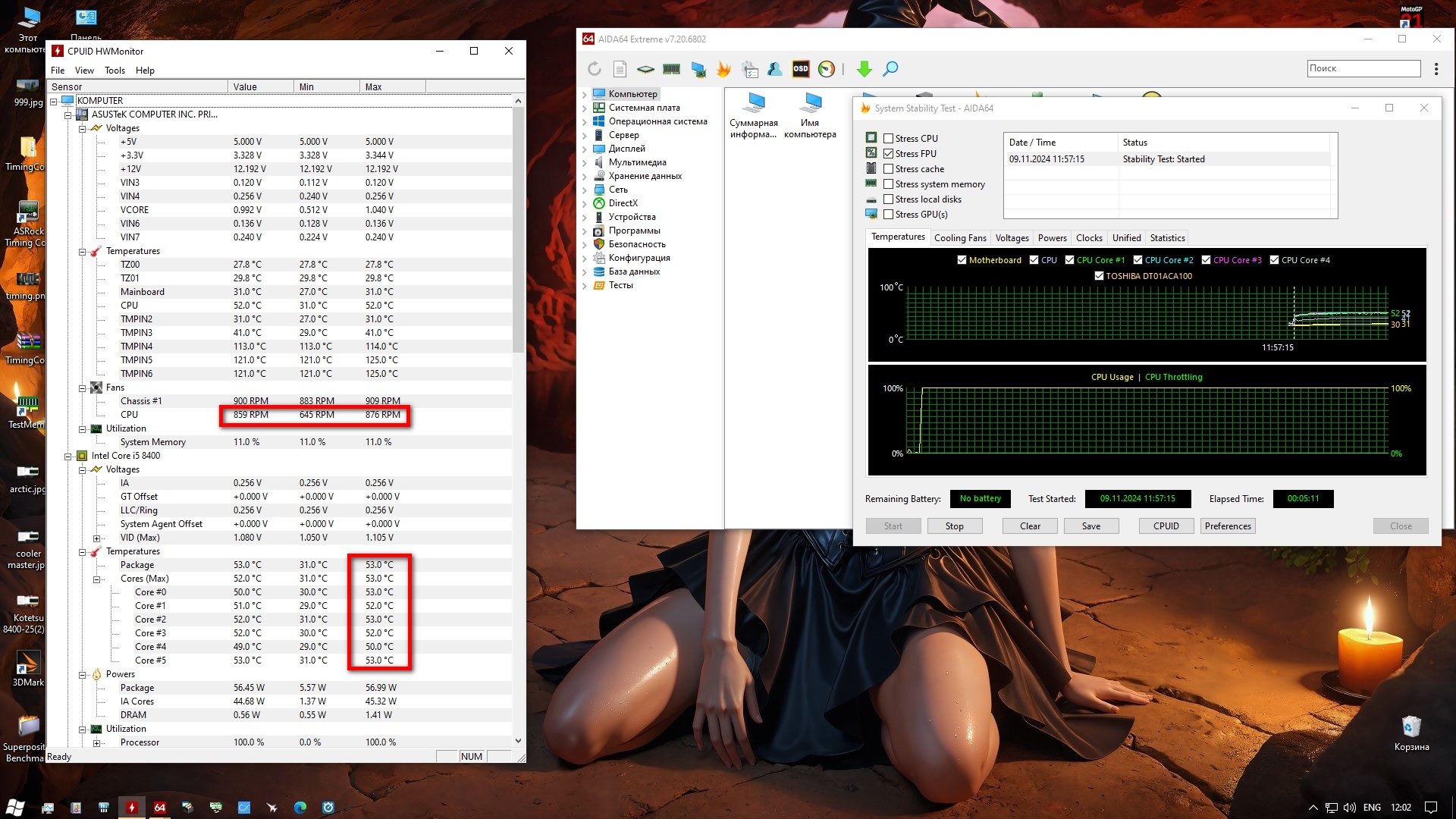Screen dimensions: 1456x819
Task: Switch to the Cooling Fans tab
Action: (x=959, y=238)
